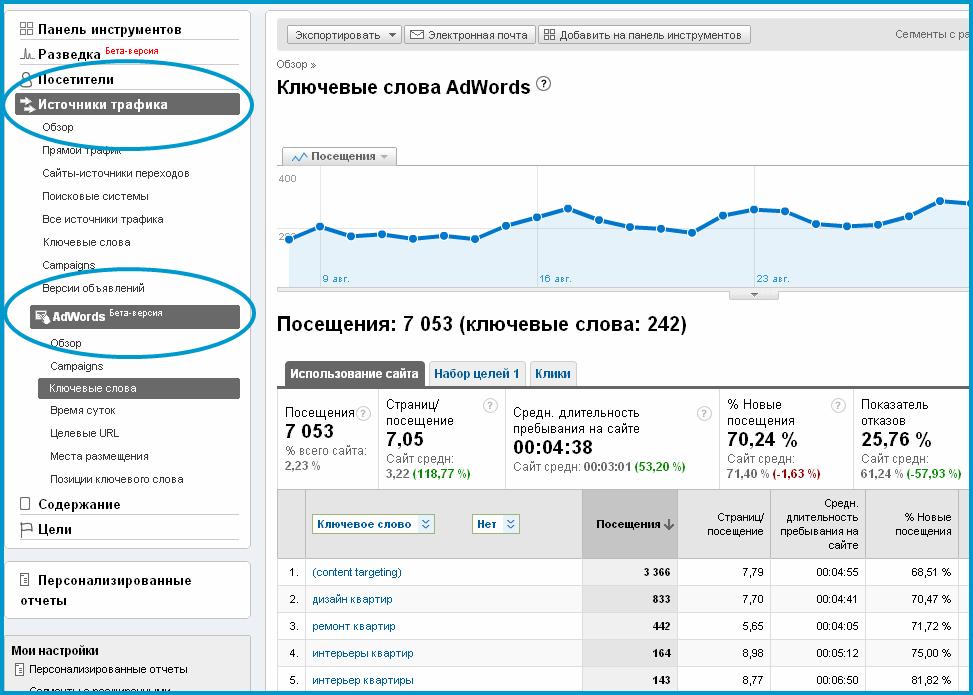Image resolution: width=973 pixels, height=695 pixels.
Task: Click grid icon on Добавить на панель инструментов
Action: [549, 35]
